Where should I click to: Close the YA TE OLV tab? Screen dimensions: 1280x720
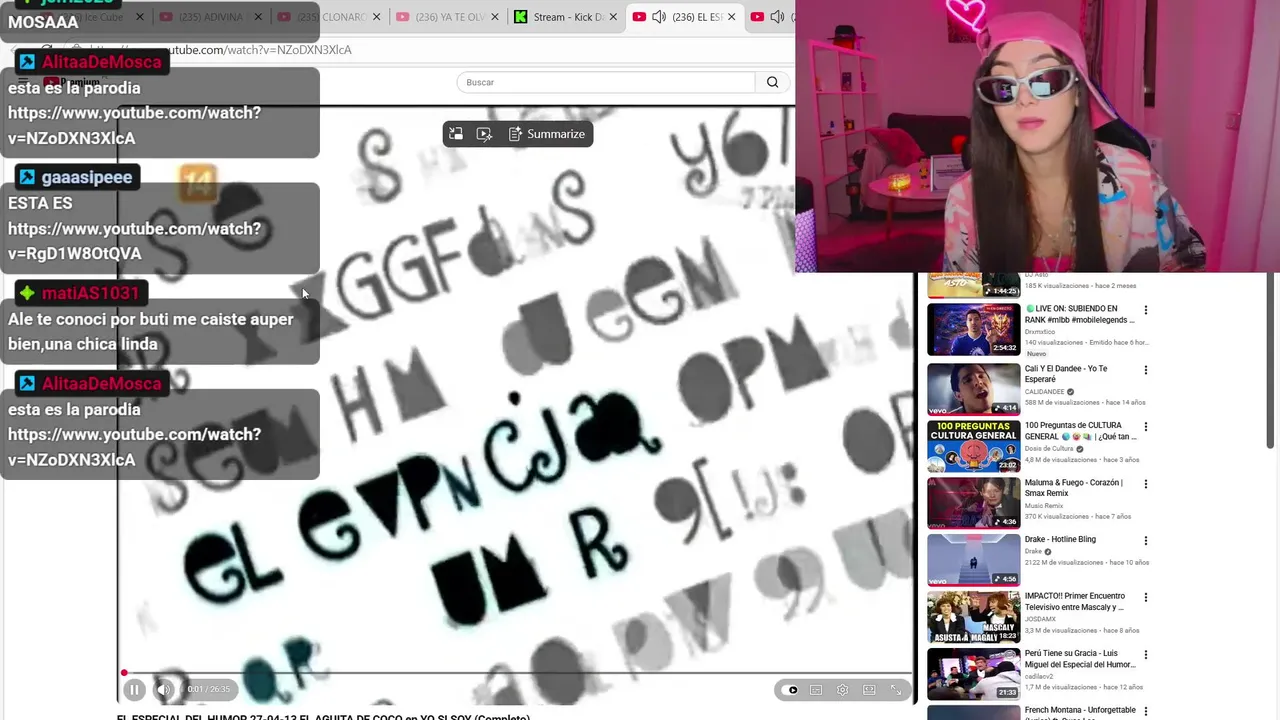494,17
